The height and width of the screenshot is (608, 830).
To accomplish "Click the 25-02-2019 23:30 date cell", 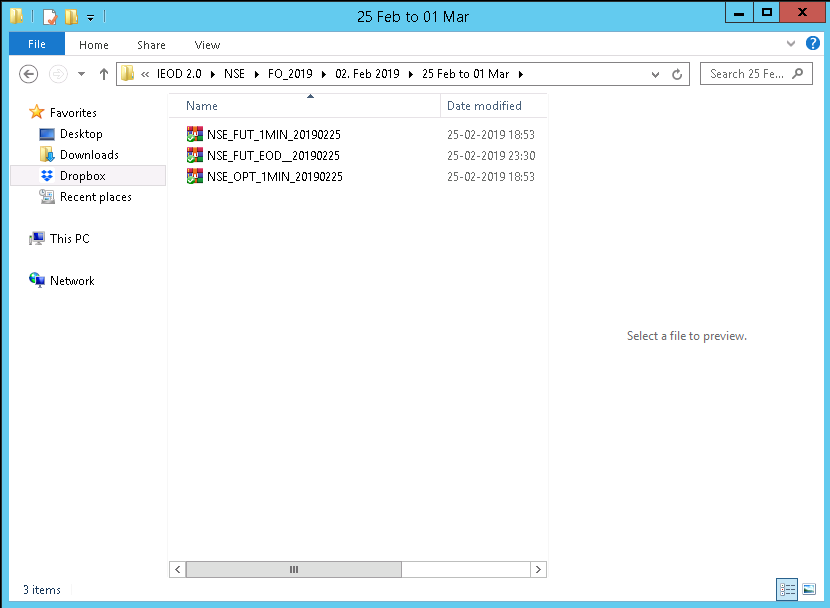I will coord(491,156).
